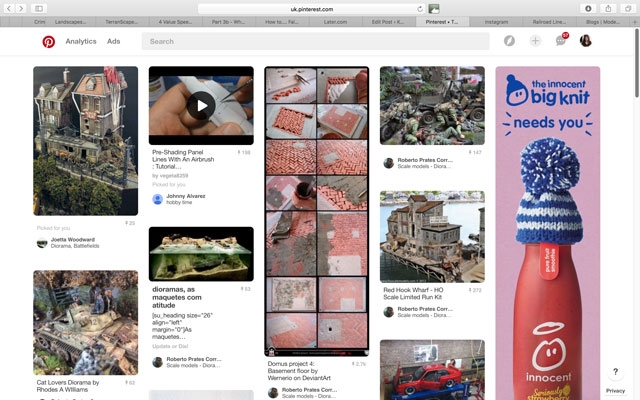Switch to Instagram tab

tap(496, 22)
